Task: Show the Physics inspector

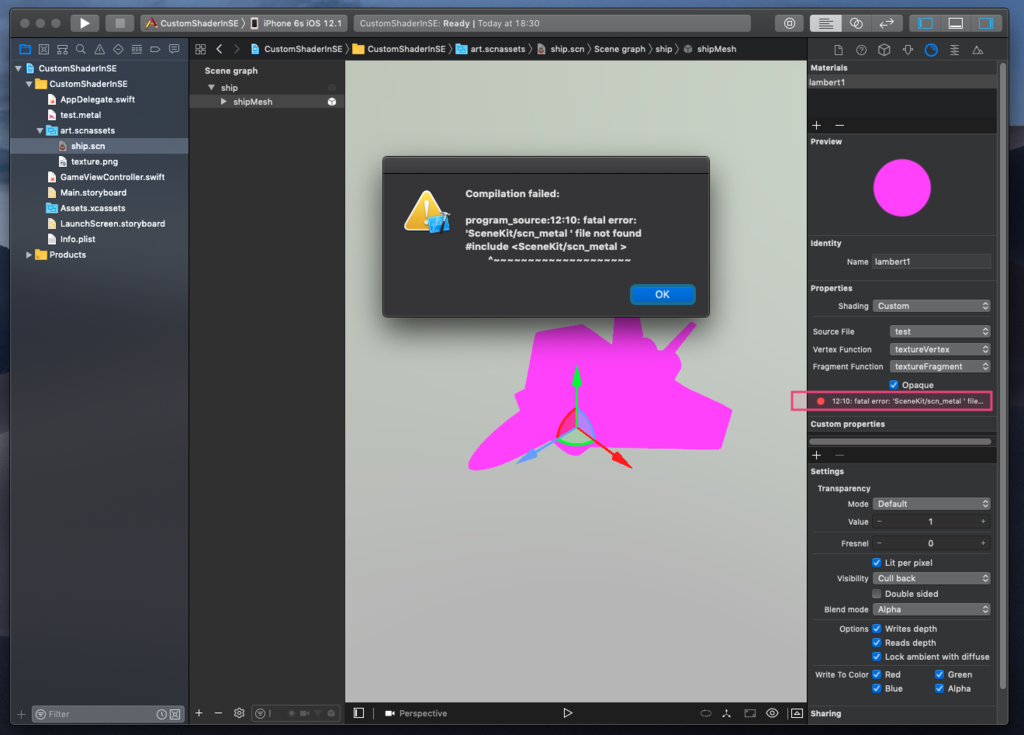Action: pyautogui.click(x=954, y=50)
